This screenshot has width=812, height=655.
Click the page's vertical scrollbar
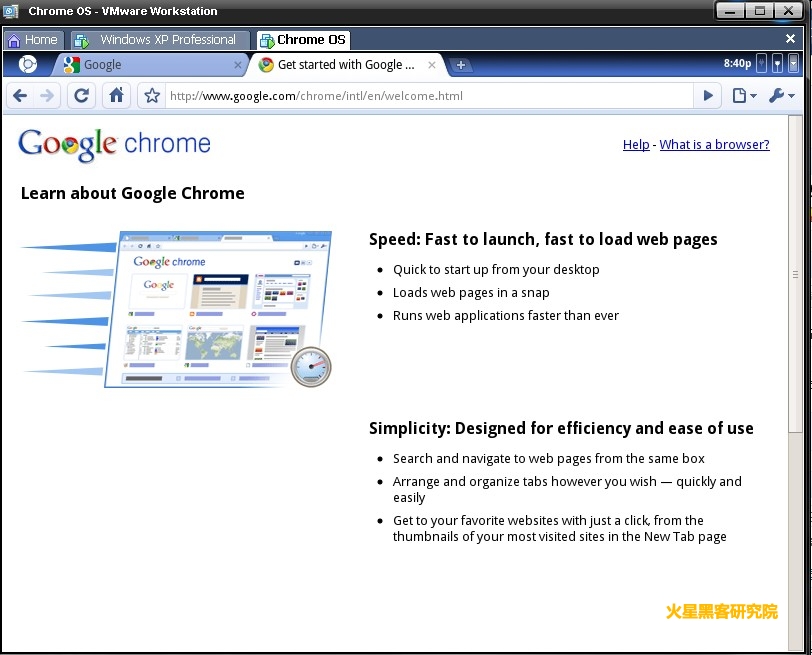point(795,274)
